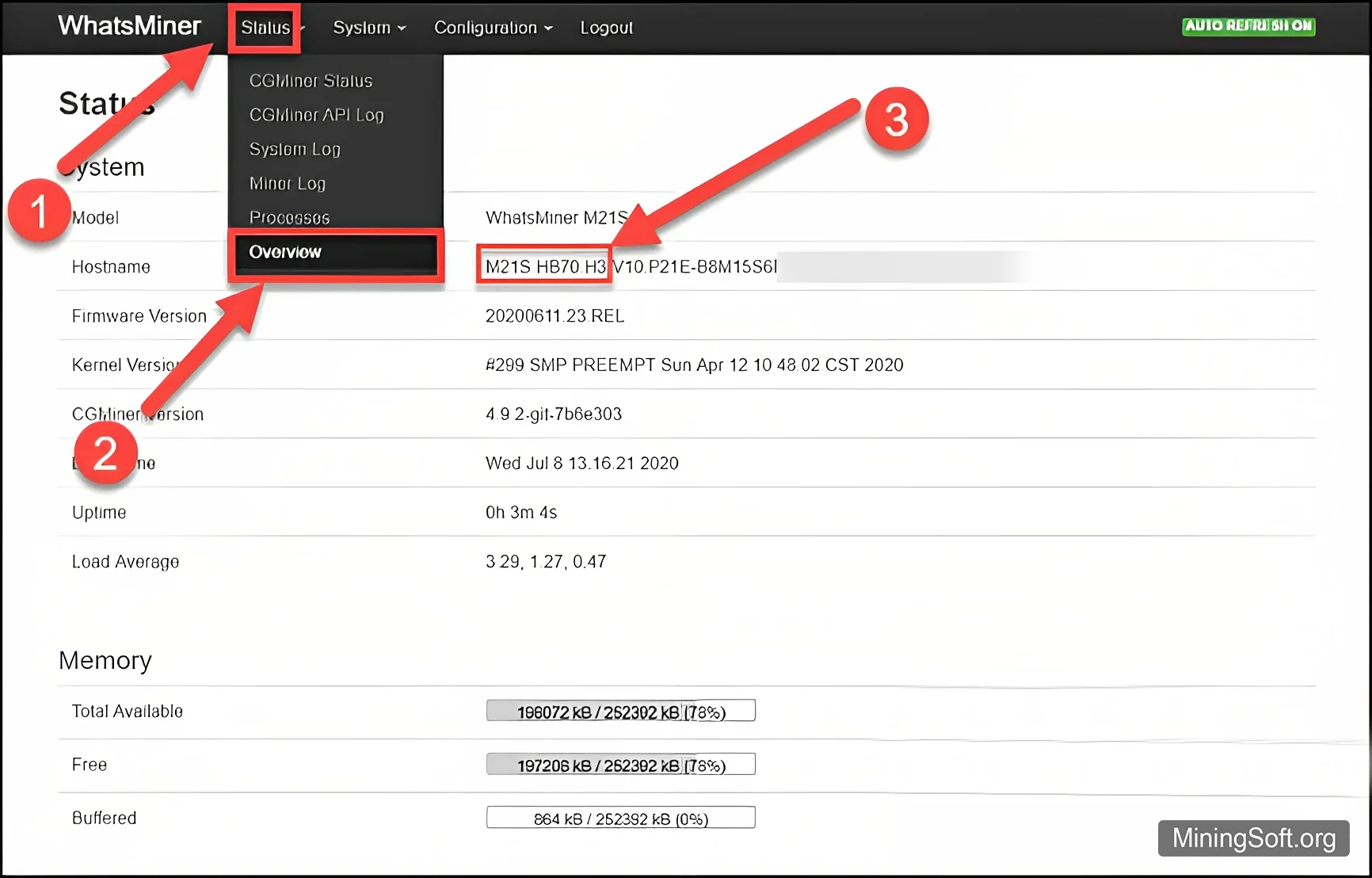Click the Load Average label
Image resolution: width=1372 pixels, height=878 pixels.
point(125,562)
